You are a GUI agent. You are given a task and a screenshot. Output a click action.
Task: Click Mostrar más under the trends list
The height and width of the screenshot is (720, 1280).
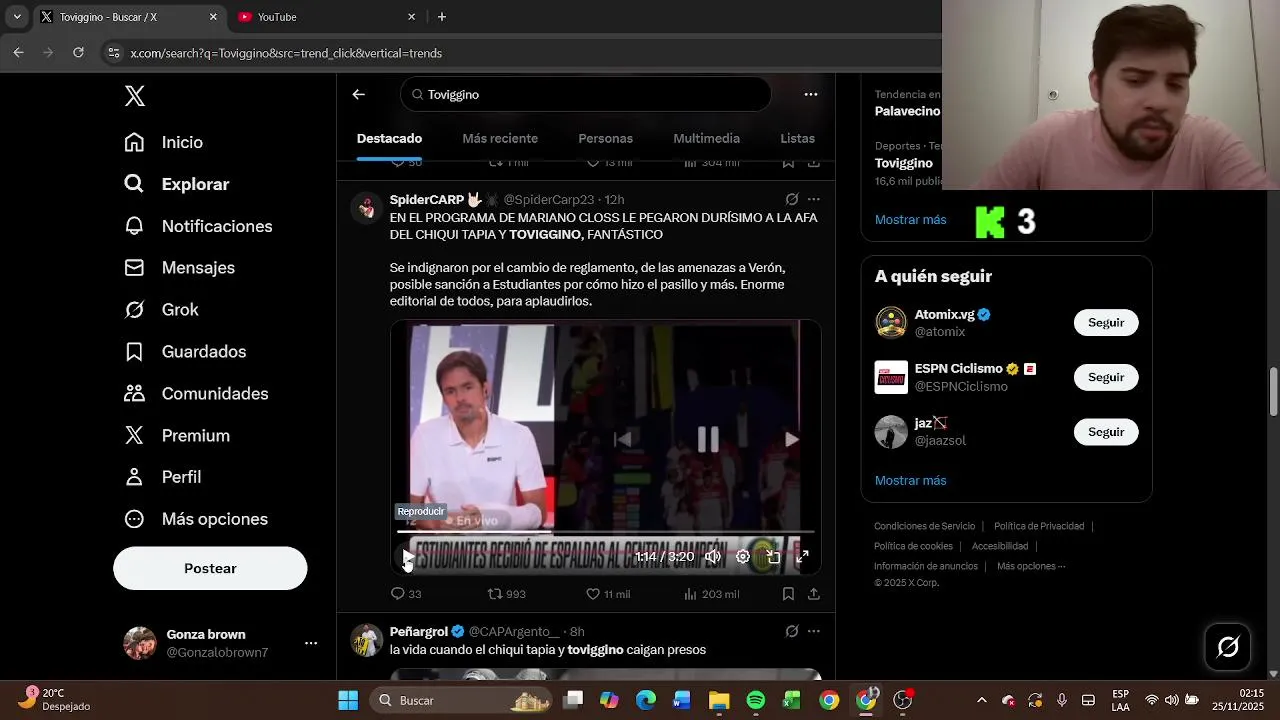[x=910, y=219]
